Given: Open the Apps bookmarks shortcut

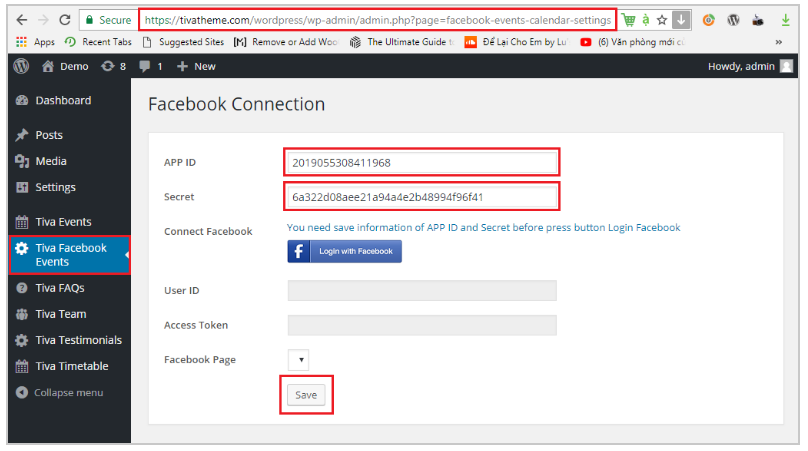Looking at the screenshot, I should (35, 42).
